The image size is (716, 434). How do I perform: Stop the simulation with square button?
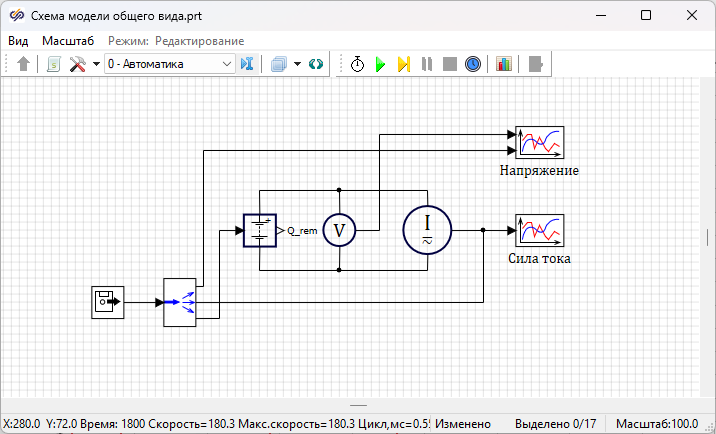(450, 64)
